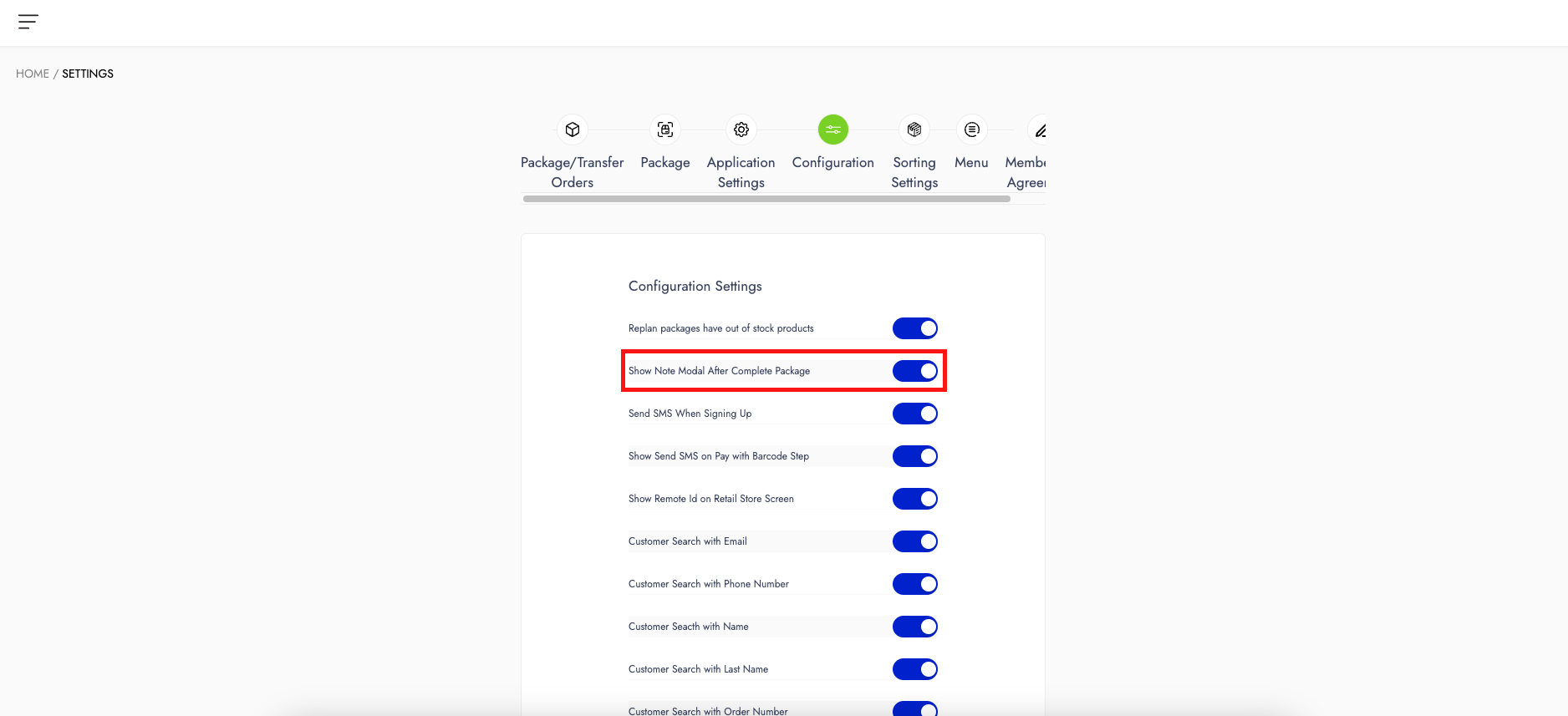Image resolution: width=1568 pixels, height=716 pixels.
Task: Toggle Customer Search with Phone Number
Action: [x=915, y=584]
